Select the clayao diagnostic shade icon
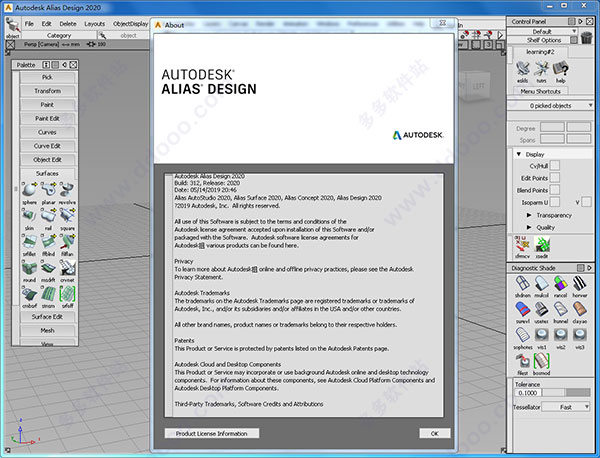This screenshot has height=458, width=600. coord(580,310)
